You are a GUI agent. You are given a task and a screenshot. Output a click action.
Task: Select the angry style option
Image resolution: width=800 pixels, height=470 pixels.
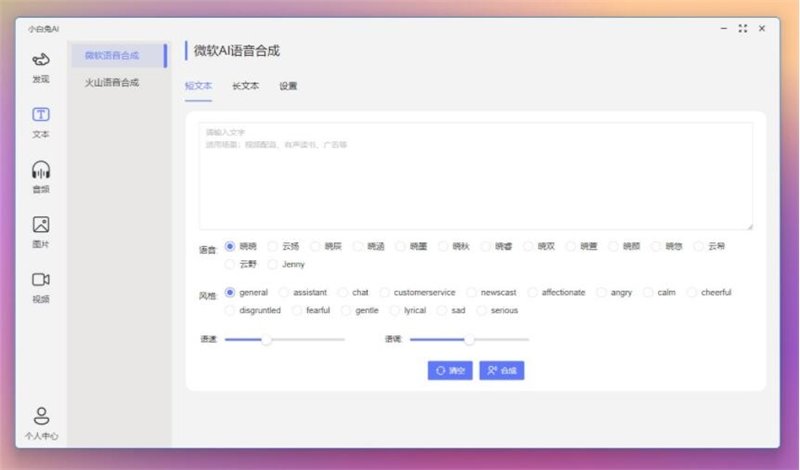coord(602,292)
